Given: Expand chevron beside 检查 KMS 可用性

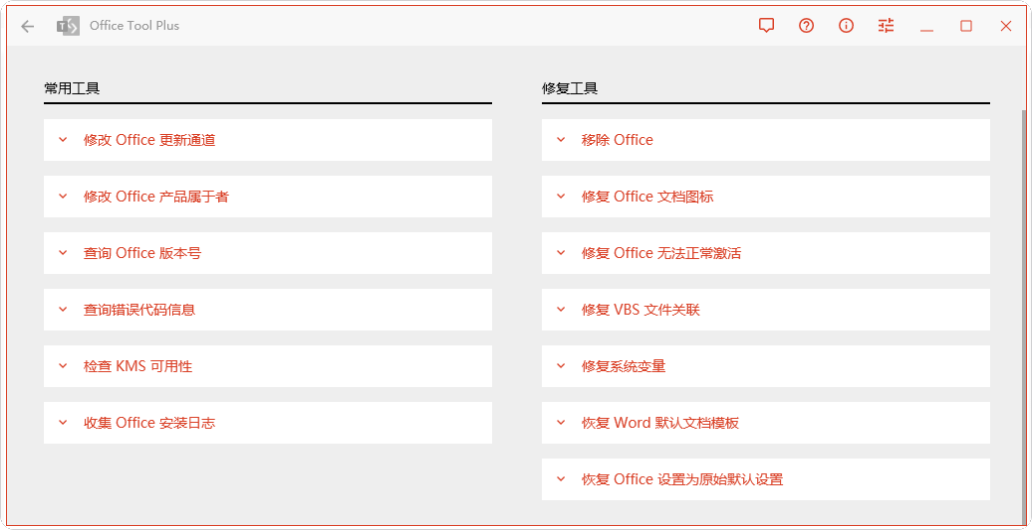Looking at the screenshot, I should [63, 366].
